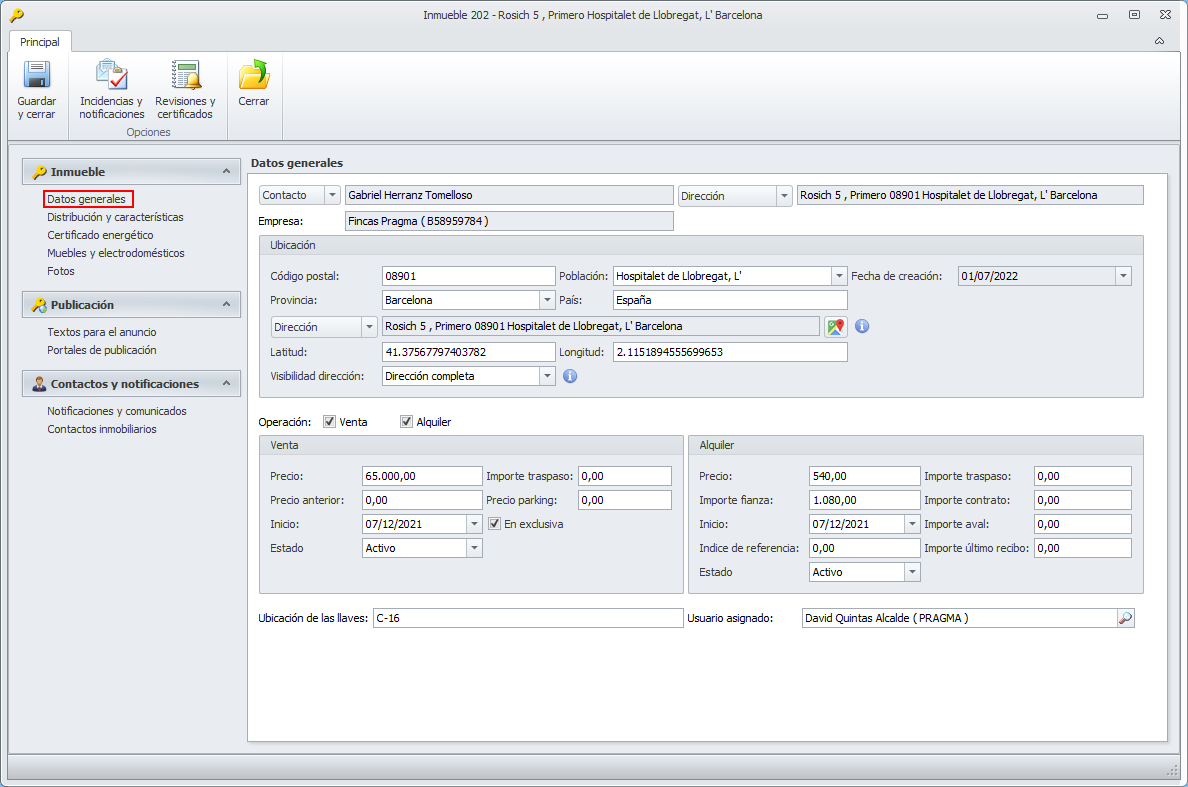Click the Cerrar folder icon
Image resolution: width=1188 pixels, height=787 pixels.
(253, 76)
